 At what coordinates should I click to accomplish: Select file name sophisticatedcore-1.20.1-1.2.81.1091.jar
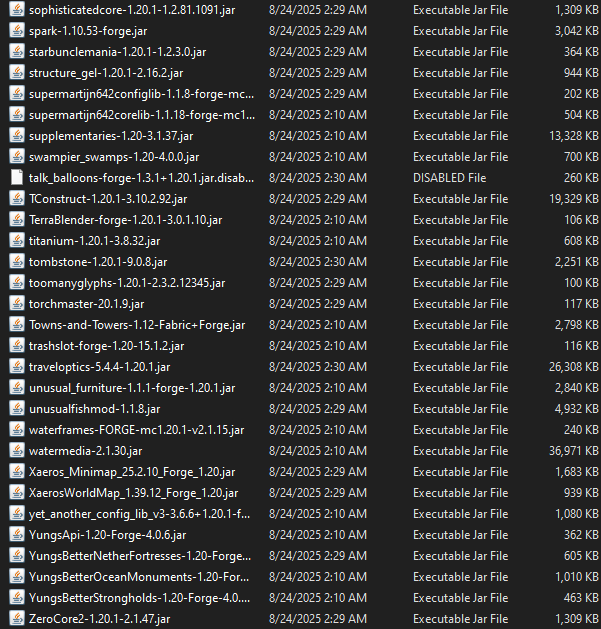click(132, 10)
